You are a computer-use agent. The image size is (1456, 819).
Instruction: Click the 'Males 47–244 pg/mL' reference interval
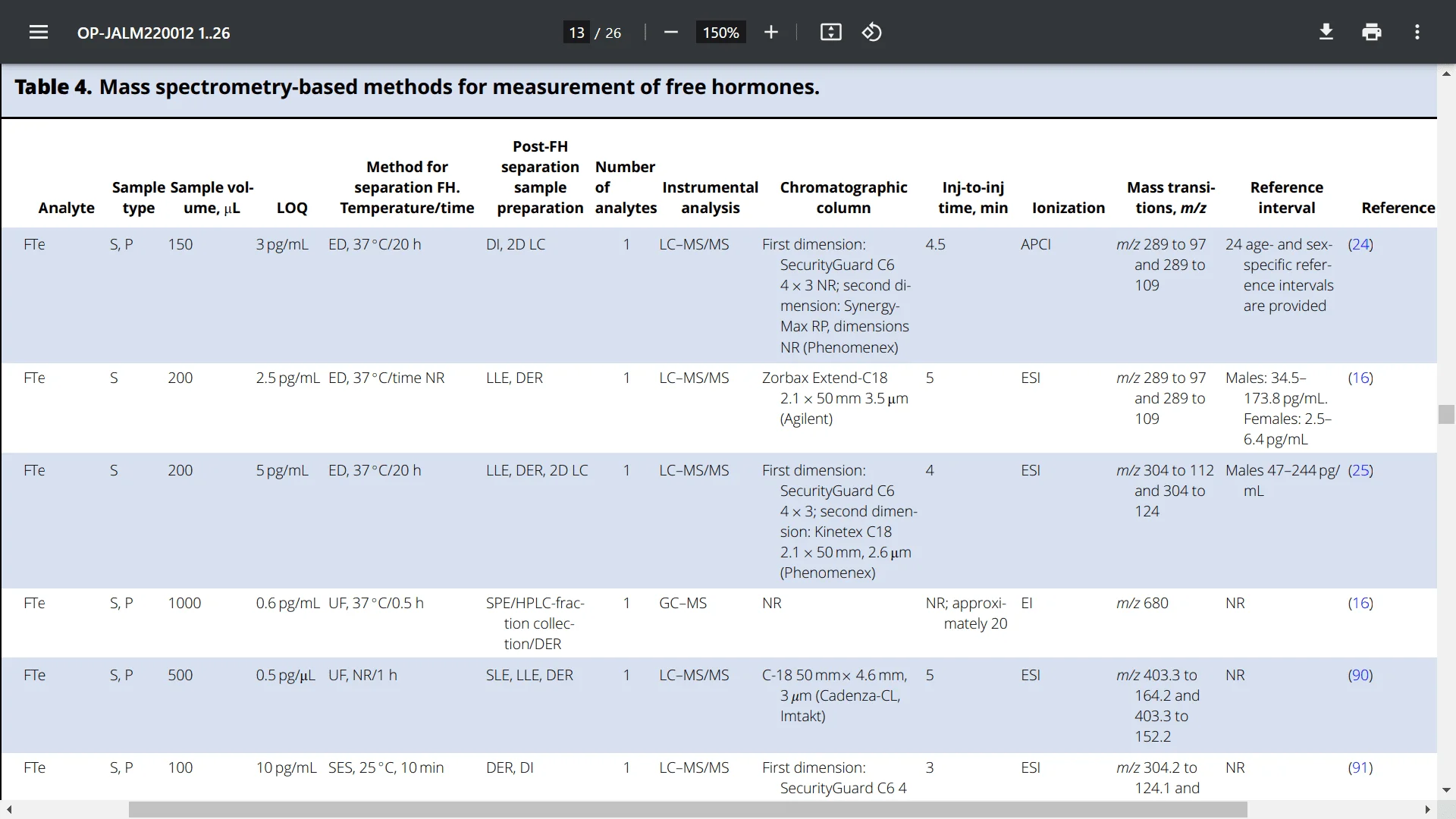(x=1282, y=480)
